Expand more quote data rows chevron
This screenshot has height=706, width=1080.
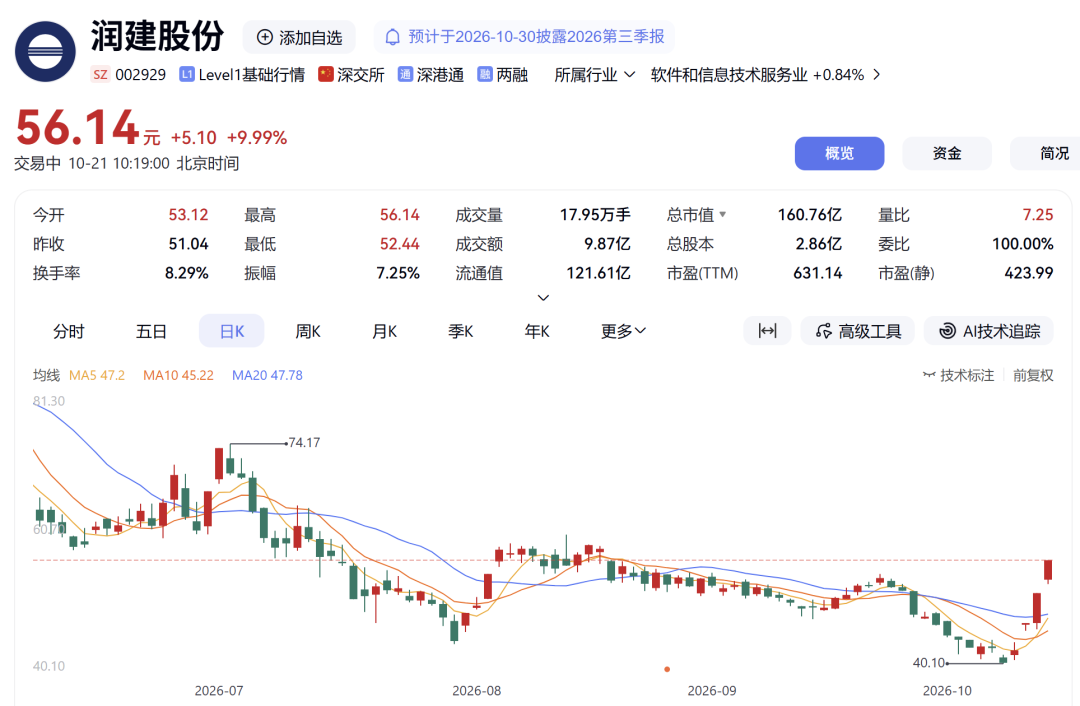543,298
